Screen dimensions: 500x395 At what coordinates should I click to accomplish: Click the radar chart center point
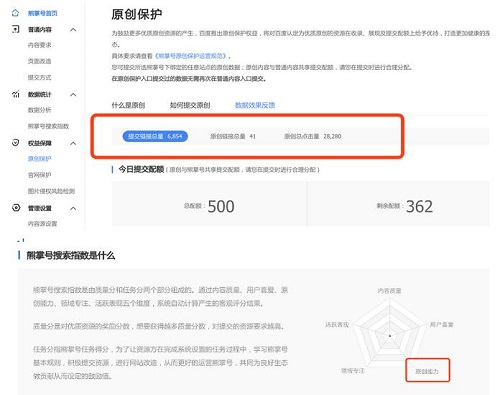click(x=390, y=336)
